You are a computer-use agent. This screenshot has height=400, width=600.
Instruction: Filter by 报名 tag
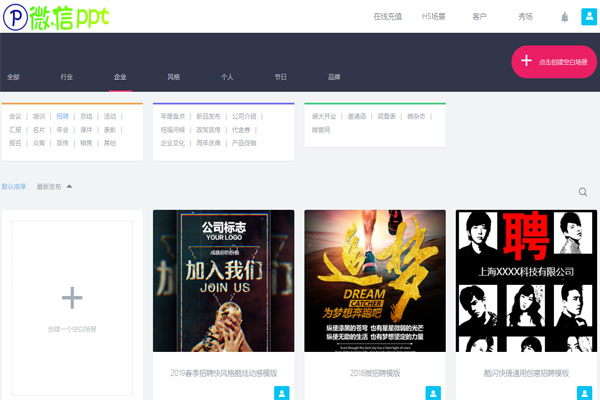click(15, 143)
